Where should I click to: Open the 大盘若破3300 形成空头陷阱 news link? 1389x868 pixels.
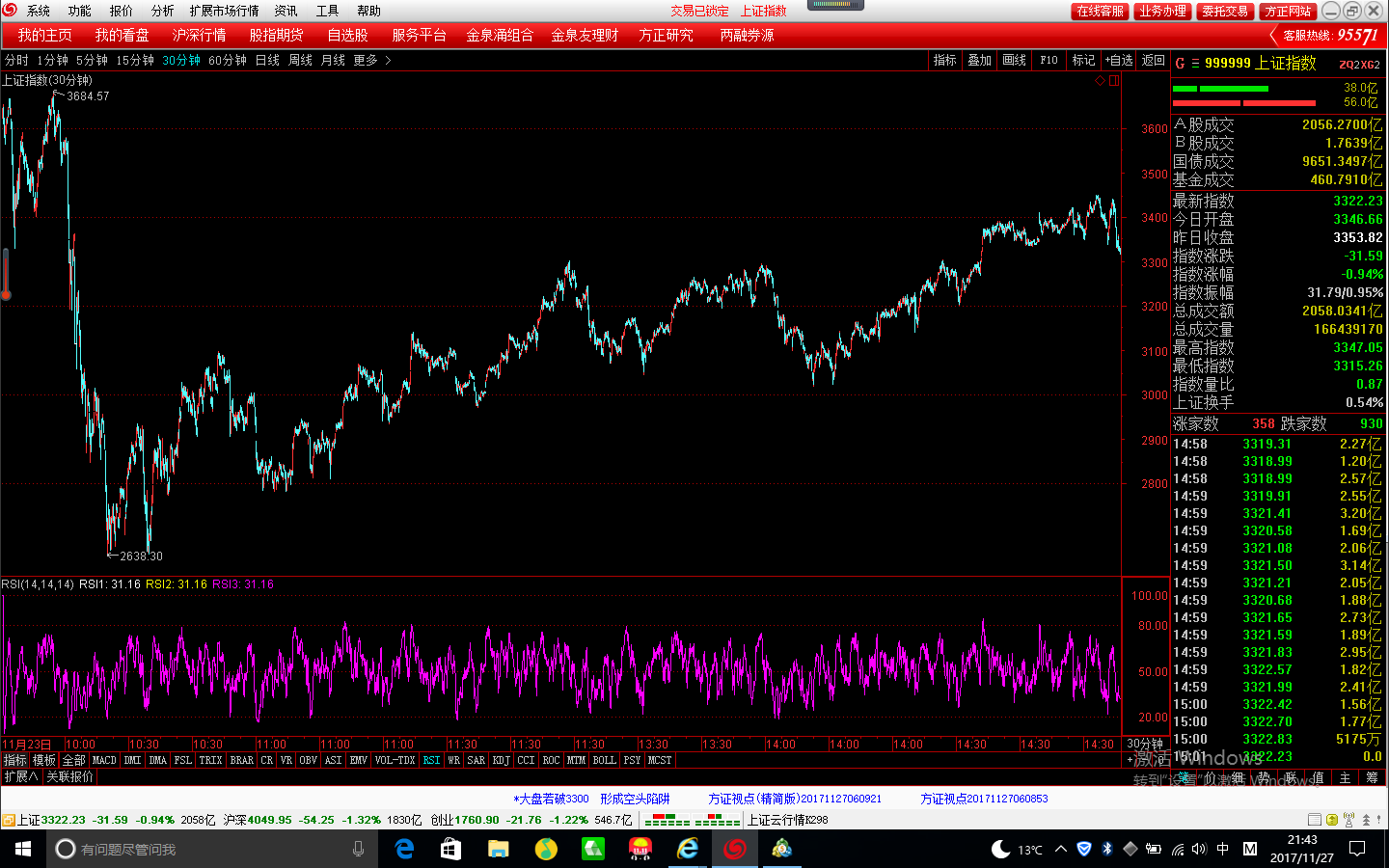(591, 799)
